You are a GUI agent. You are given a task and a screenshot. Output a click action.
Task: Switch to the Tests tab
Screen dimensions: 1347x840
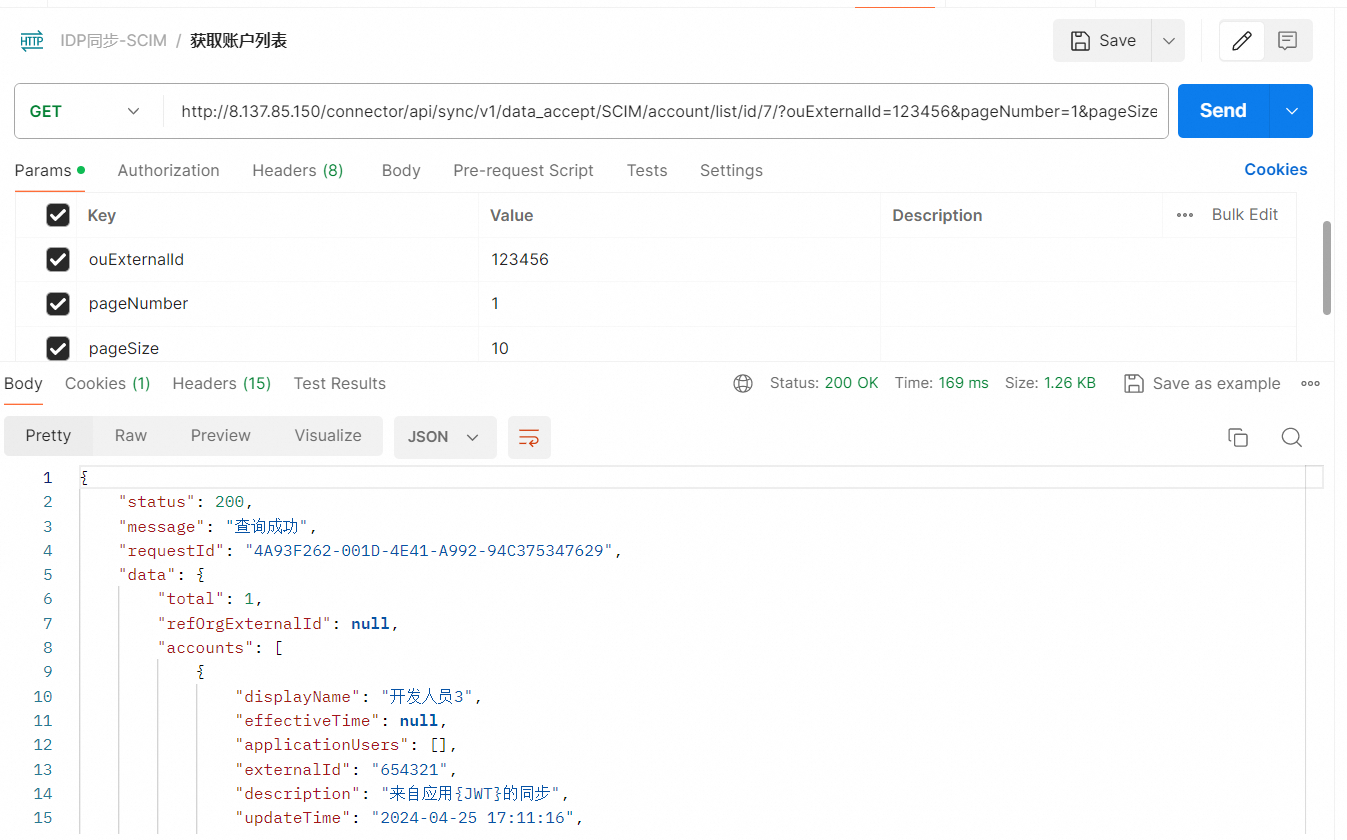(647, 170)
